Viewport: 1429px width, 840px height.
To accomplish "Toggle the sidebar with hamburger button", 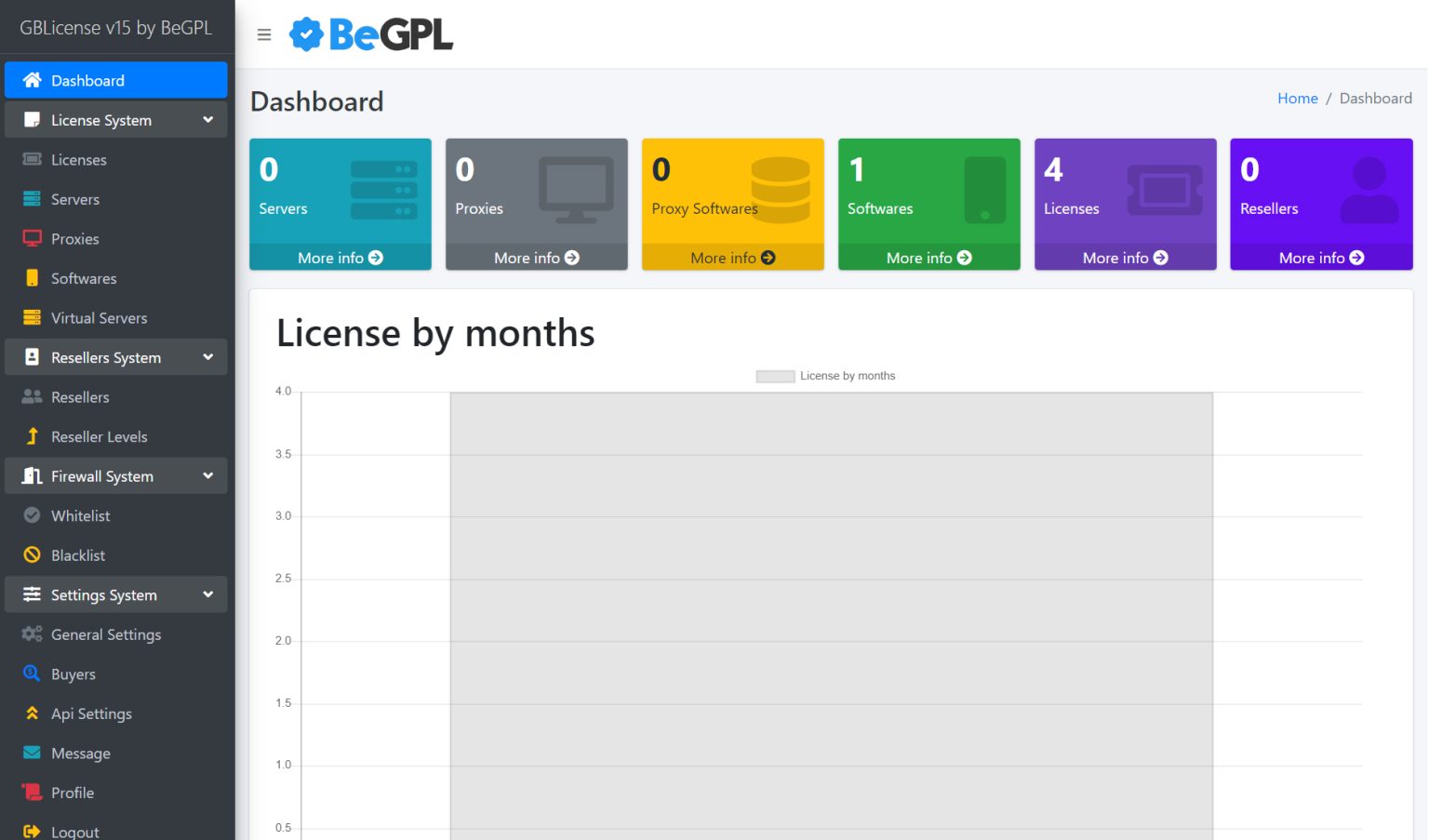I will click(264, 34).
